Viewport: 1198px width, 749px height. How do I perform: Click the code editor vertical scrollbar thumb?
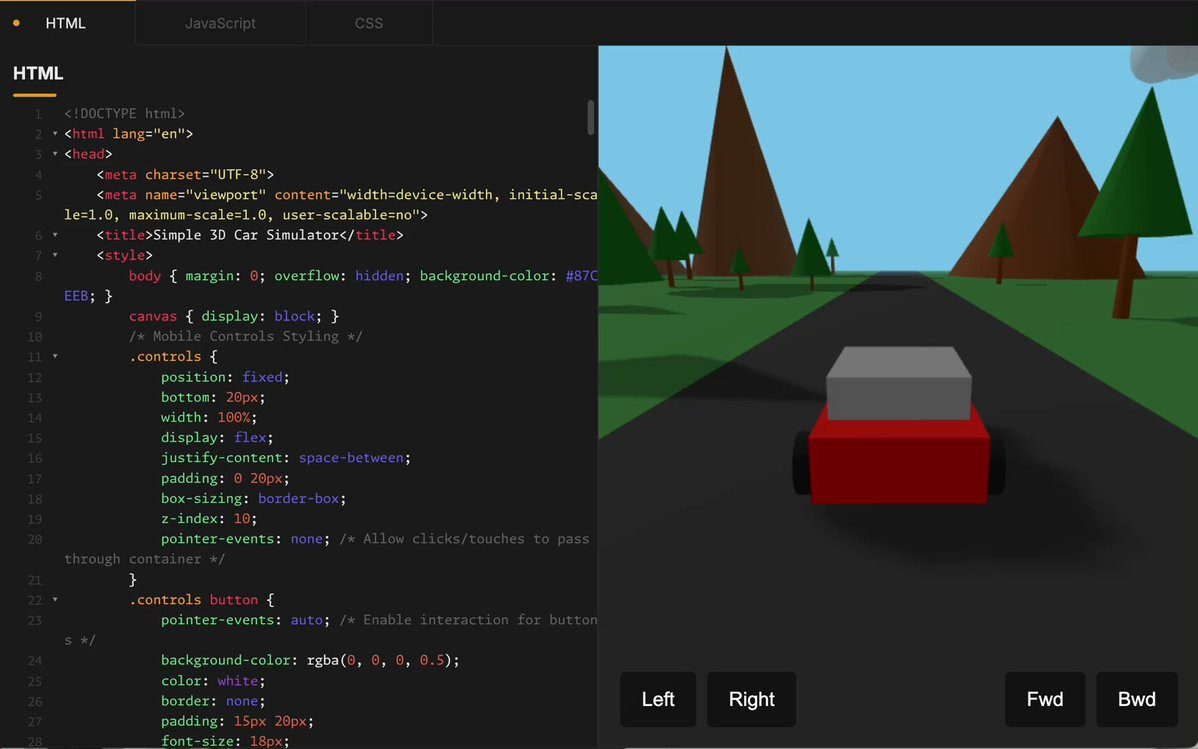[591, 118]
